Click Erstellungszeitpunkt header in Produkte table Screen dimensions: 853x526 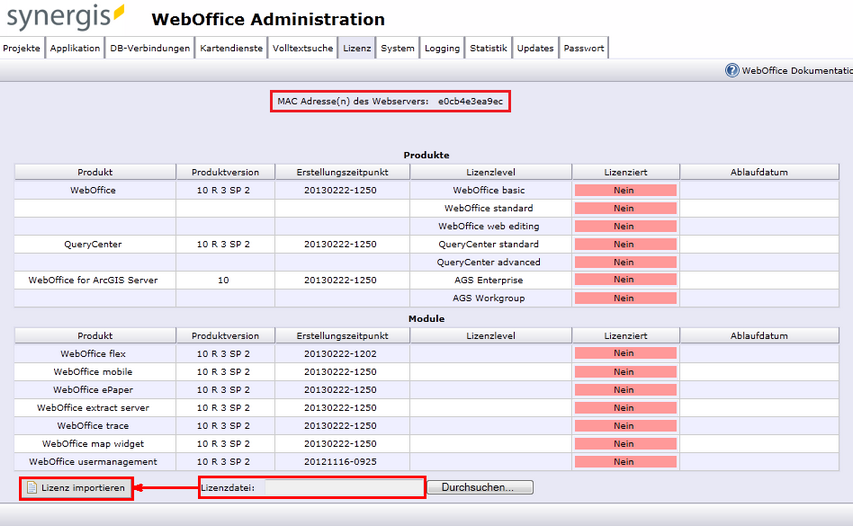342,172
